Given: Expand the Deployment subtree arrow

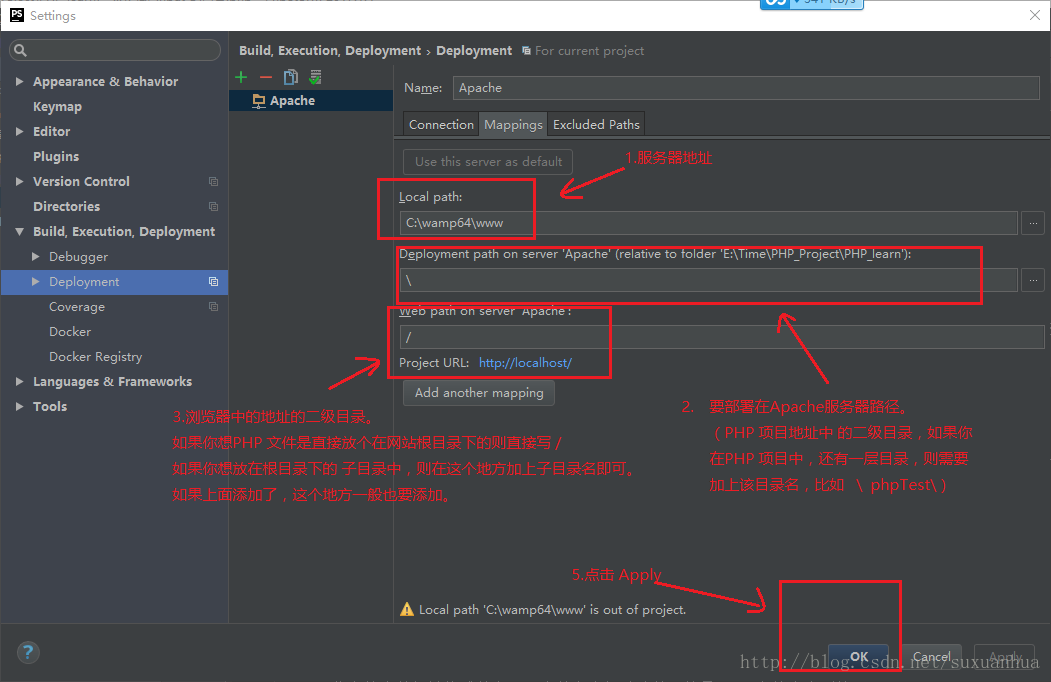Looking at the screenshot, I should (x=36, y=282).
